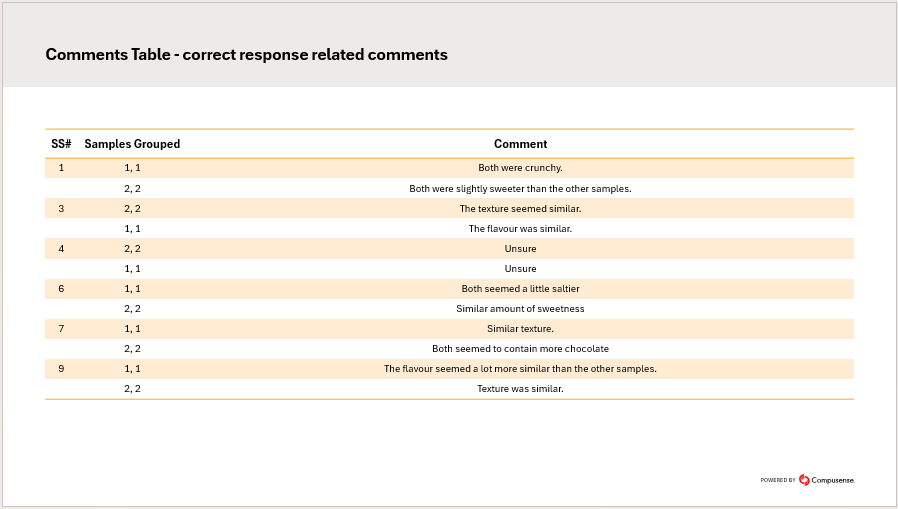Click 'The flavour was similar.' comment

(x=520, y=228)
